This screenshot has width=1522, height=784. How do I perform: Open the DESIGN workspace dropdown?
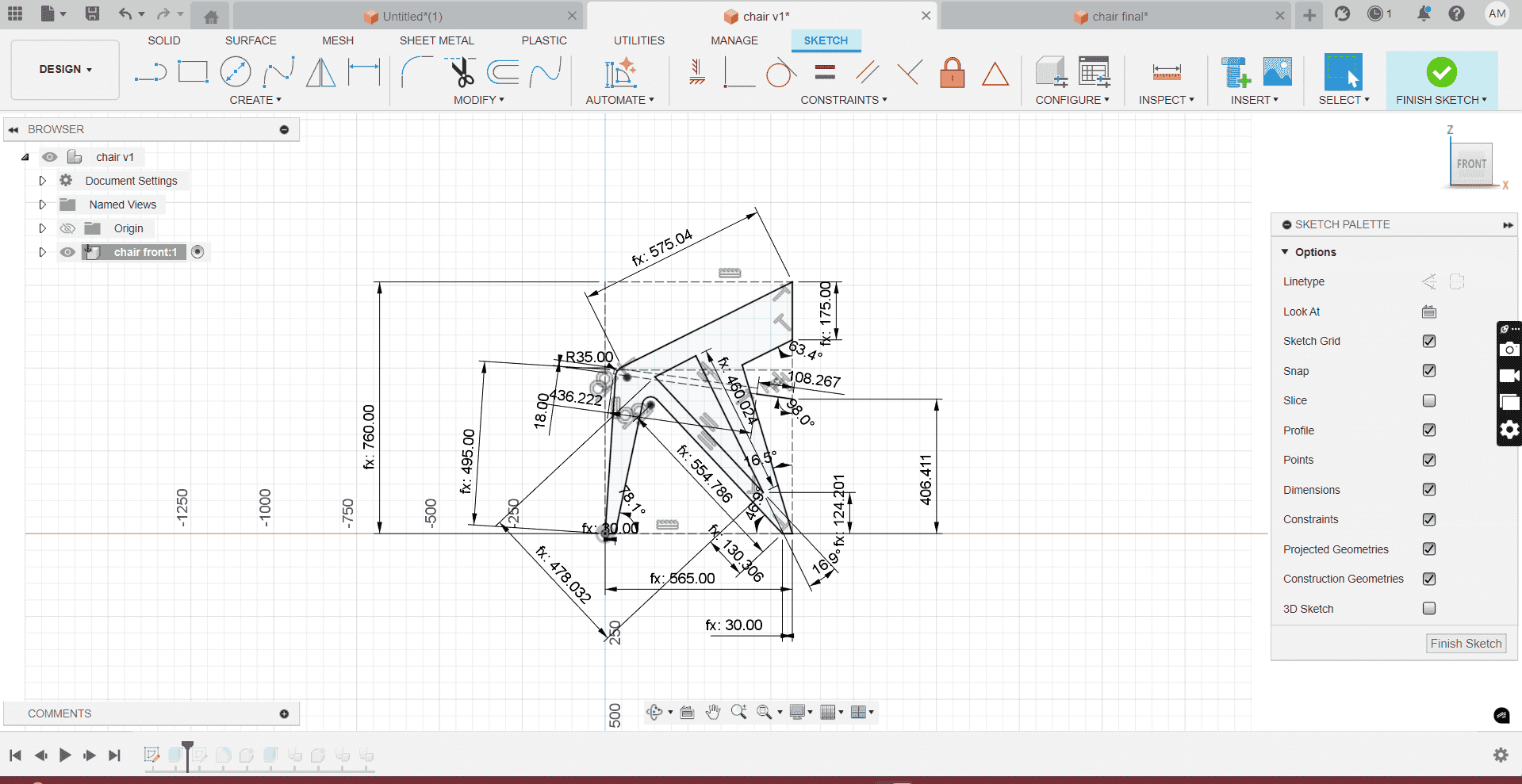(64, 70)
